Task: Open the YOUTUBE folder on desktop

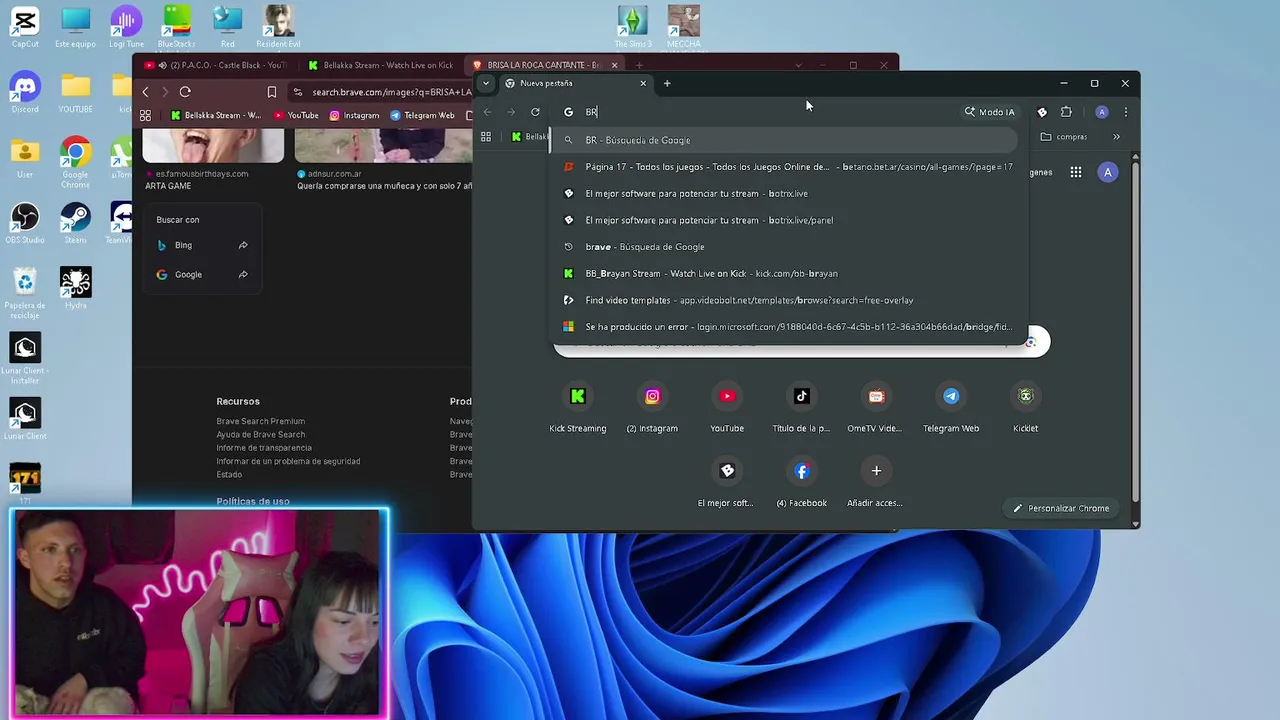Action: (x=75, y=92)
